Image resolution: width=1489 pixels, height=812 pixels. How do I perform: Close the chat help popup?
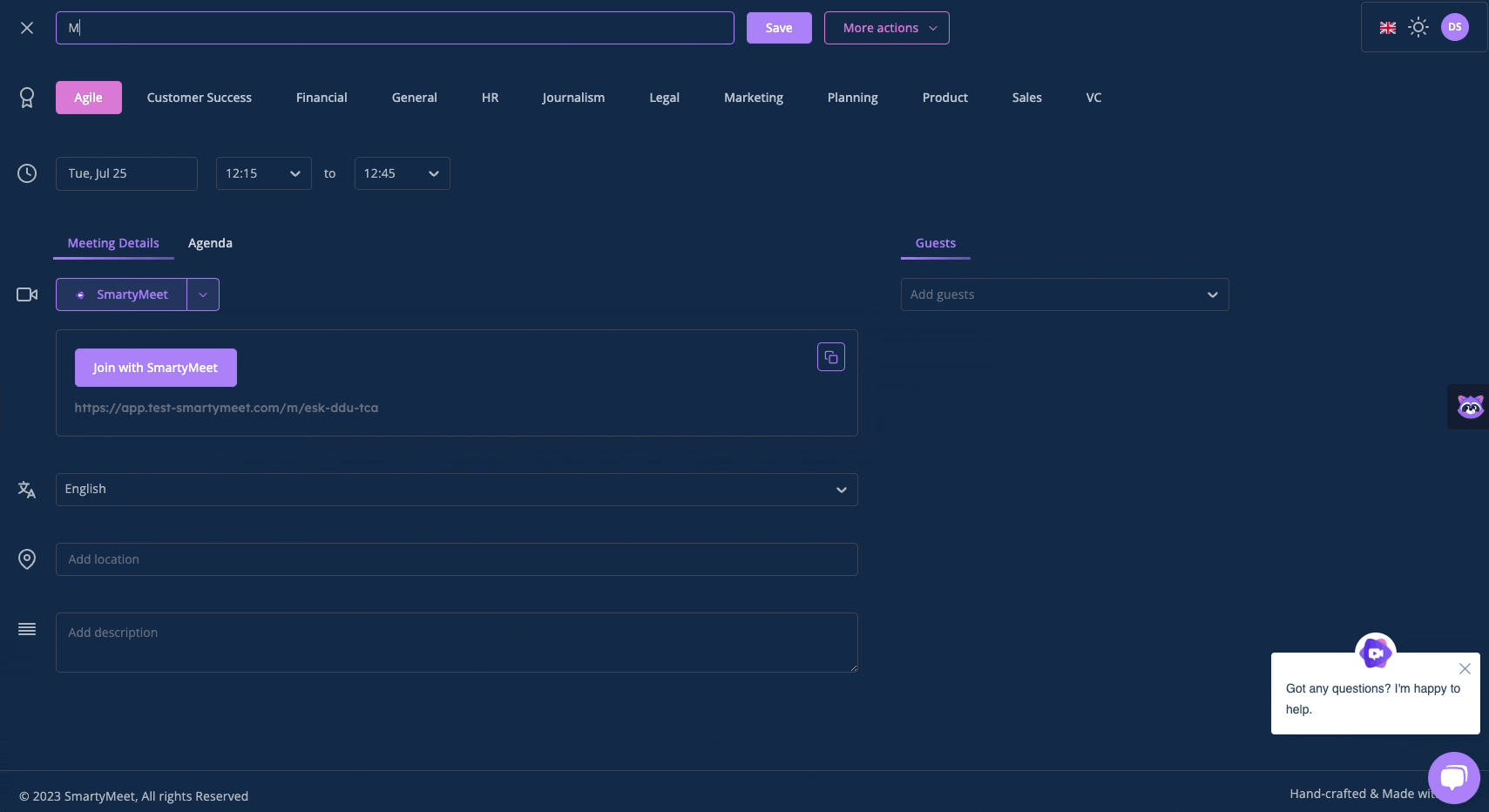[x=1465, y=669]
